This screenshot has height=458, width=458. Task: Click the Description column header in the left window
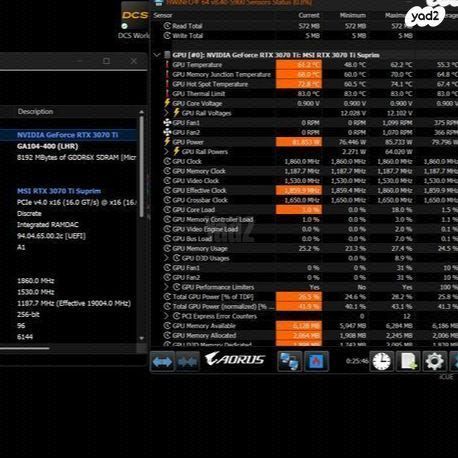35,111
